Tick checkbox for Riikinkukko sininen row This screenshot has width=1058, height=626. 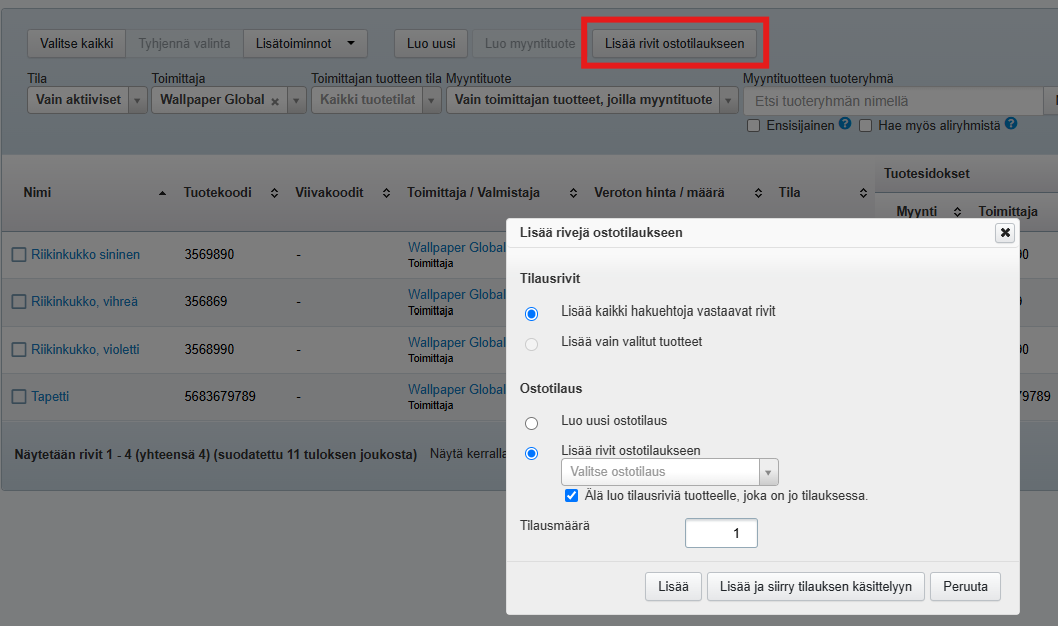(x=19, y=255)
